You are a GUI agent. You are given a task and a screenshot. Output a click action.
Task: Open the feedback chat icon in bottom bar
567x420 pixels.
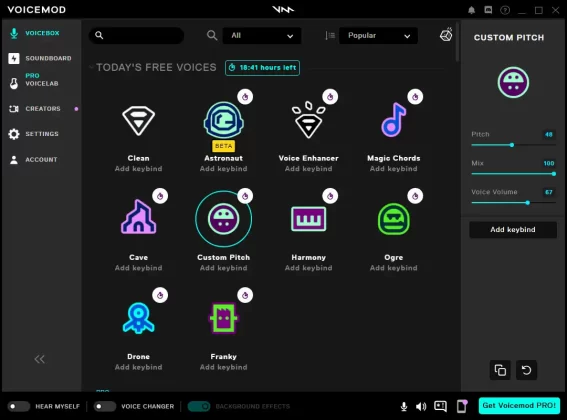click(x=440, y=406)
